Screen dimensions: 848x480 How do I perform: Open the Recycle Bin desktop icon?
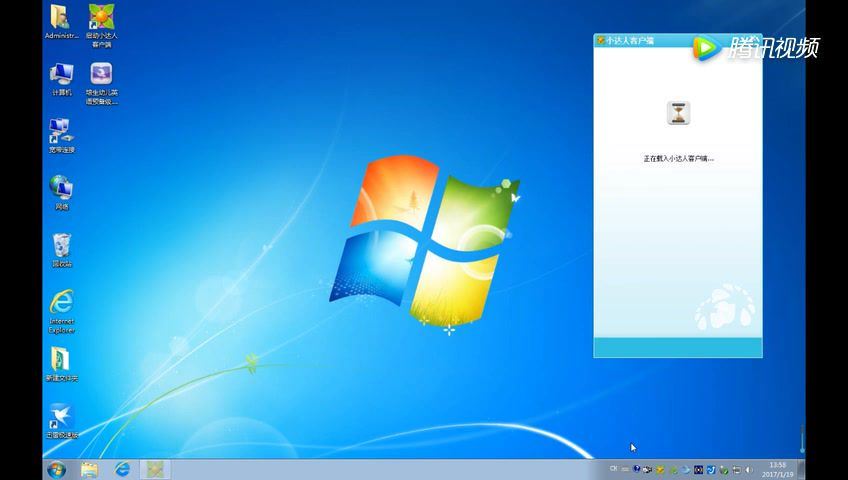click(x=61, y=250)
